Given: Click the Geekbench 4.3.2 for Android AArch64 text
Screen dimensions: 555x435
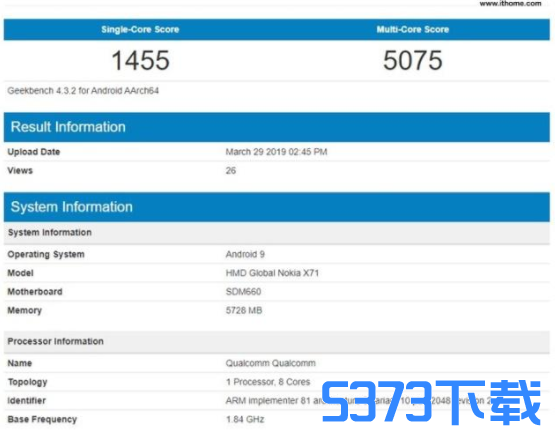Looking at the screenshot, I should pyautogui.click(x=83, y=91).
